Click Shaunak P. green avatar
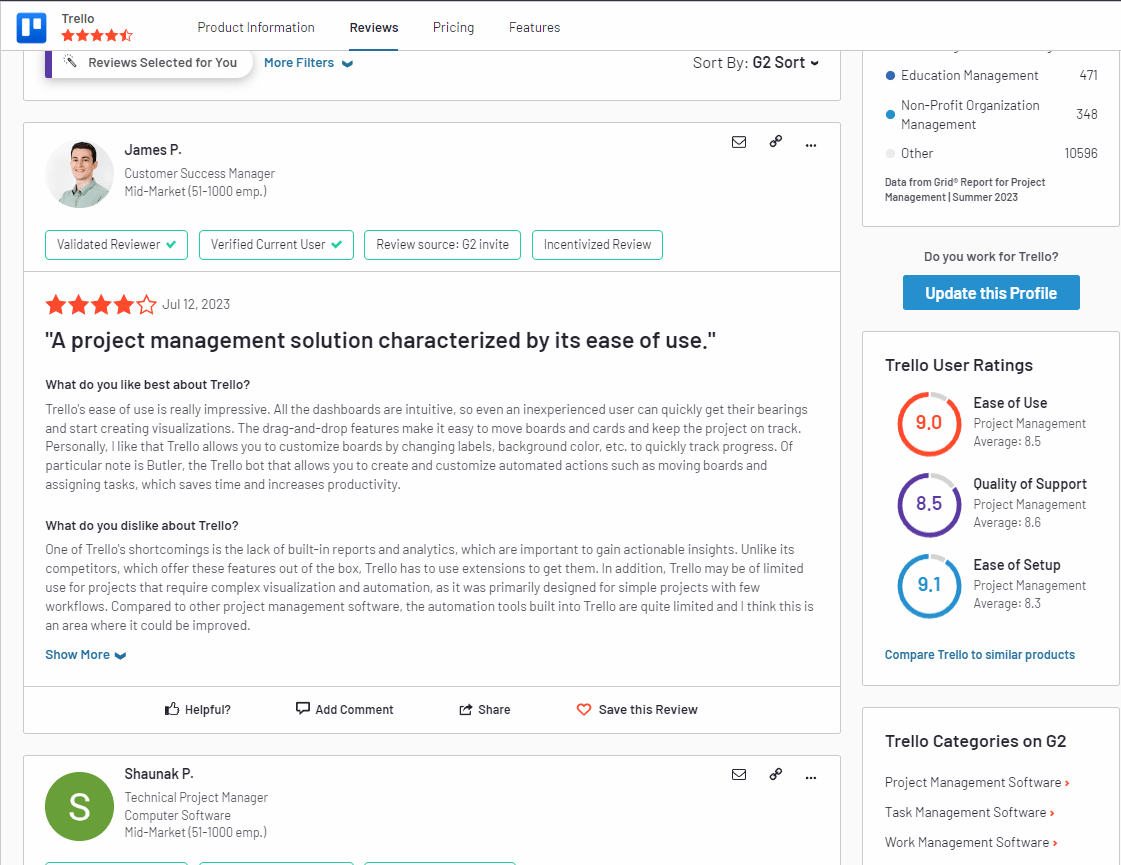The image size is (1121, 865). pyautogui.click(x=79, y=806)
